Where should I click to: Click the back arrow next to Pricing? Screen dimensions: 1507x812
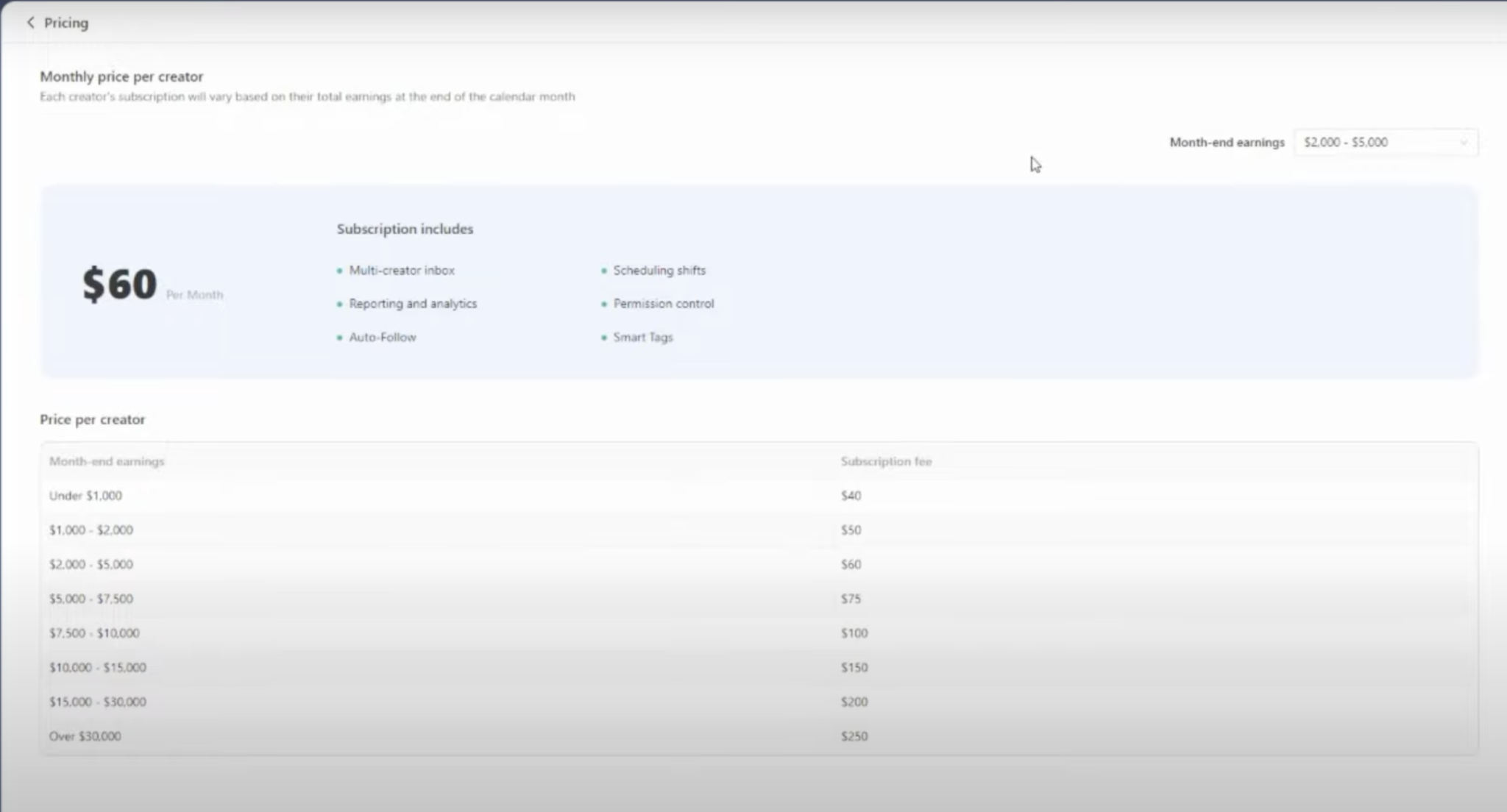30,23
